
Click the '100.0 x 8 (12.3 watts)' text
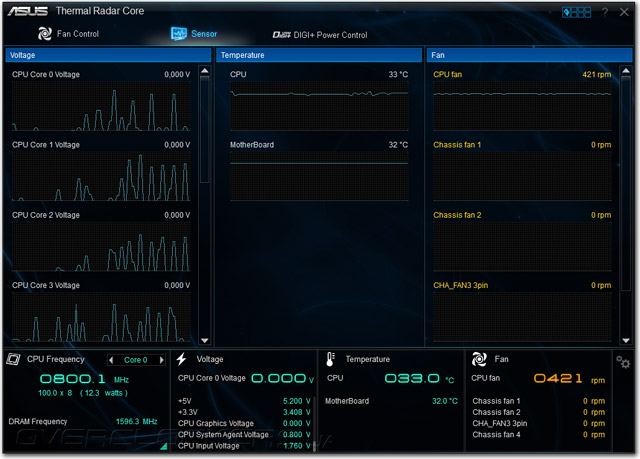tap(83, 393)
